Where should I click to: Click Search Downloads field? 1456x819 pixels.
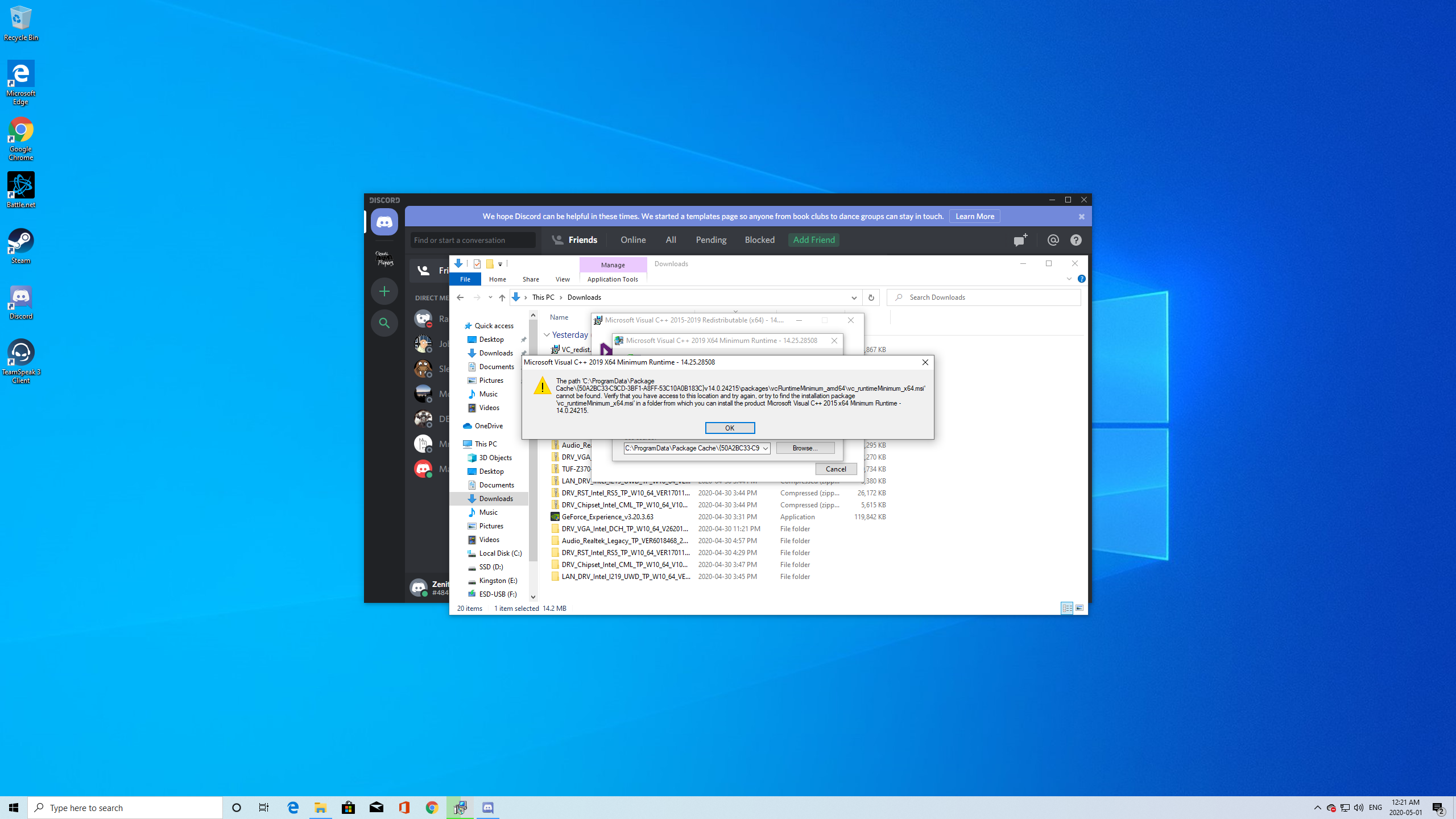tap(984, 297)
